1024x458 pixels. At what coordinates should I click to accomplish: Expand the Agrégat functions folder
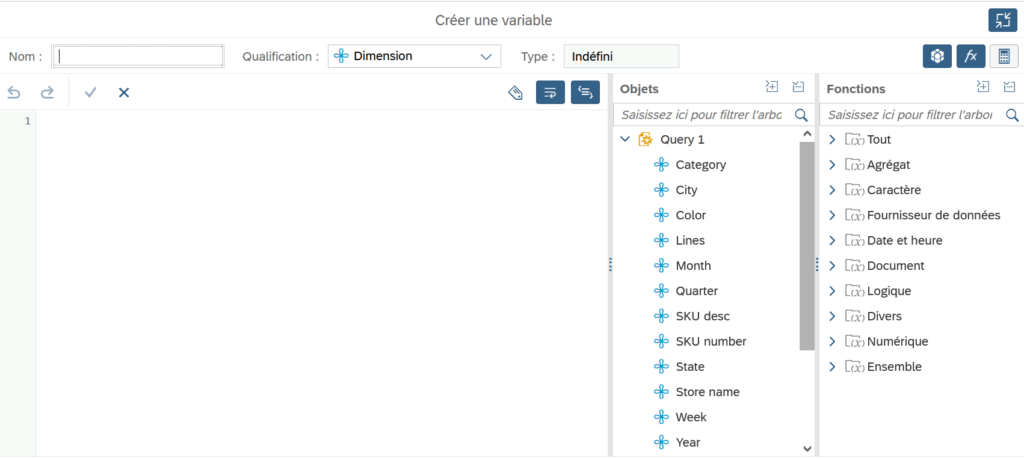pyautogui.click(x=832, y=165)
